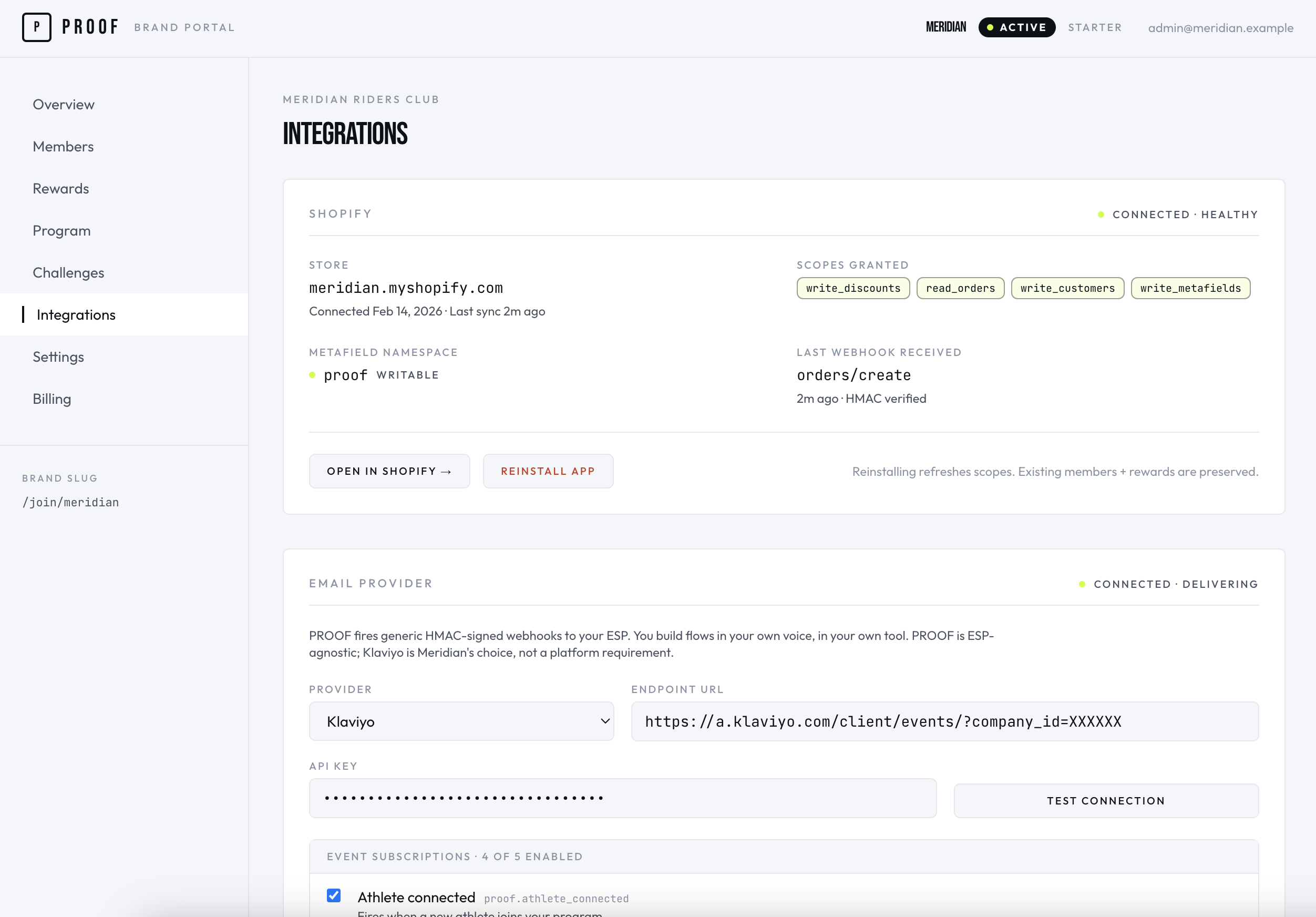
Task: Click the read_orders scope tag
Action: click(960, 289)
